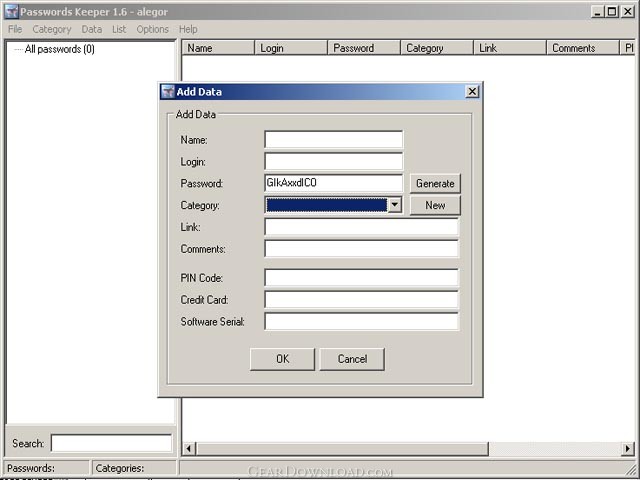The height and width of the screenshot is (480, 640).
Task: Click New to create a category
Action: (x=435, y=205)
